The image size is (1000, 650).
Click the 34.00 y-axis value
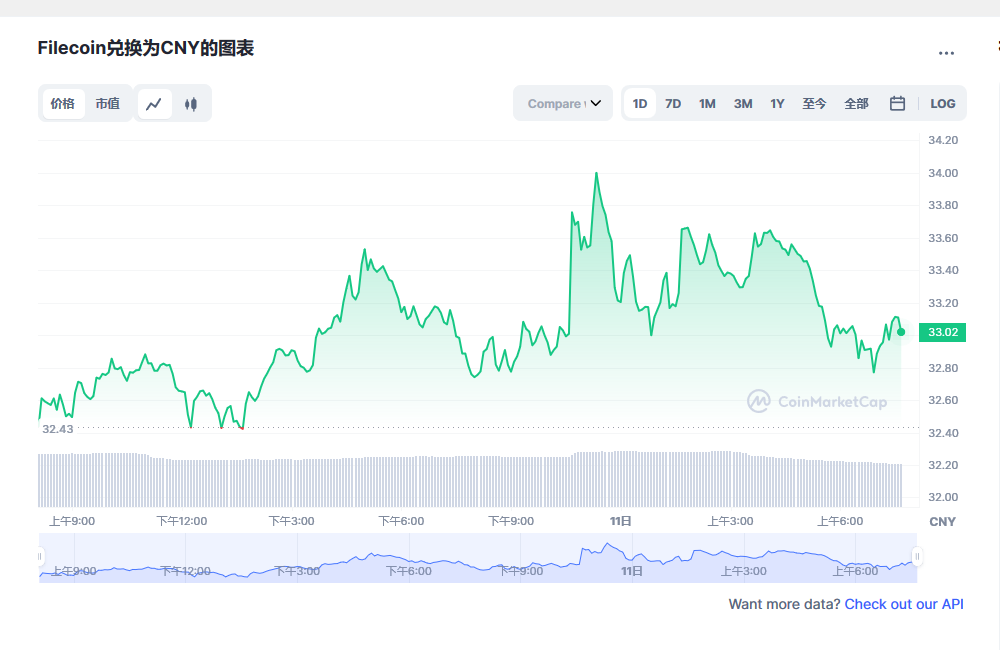coord(943,173)
